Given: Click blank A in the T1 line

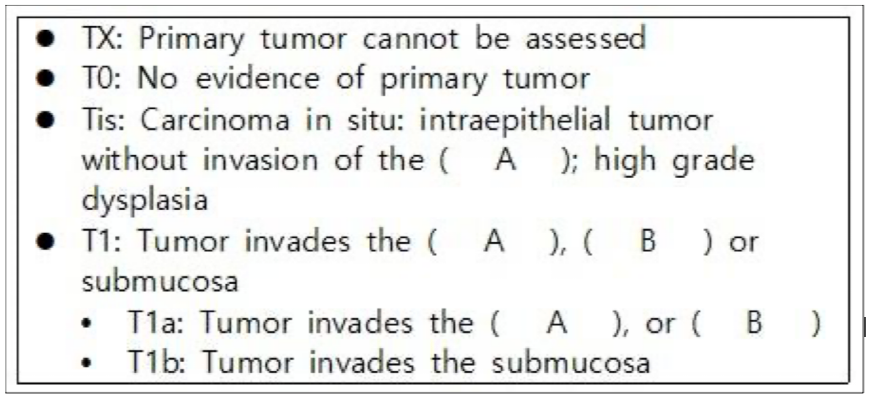Looking at the screenshot, I should 494,243.
